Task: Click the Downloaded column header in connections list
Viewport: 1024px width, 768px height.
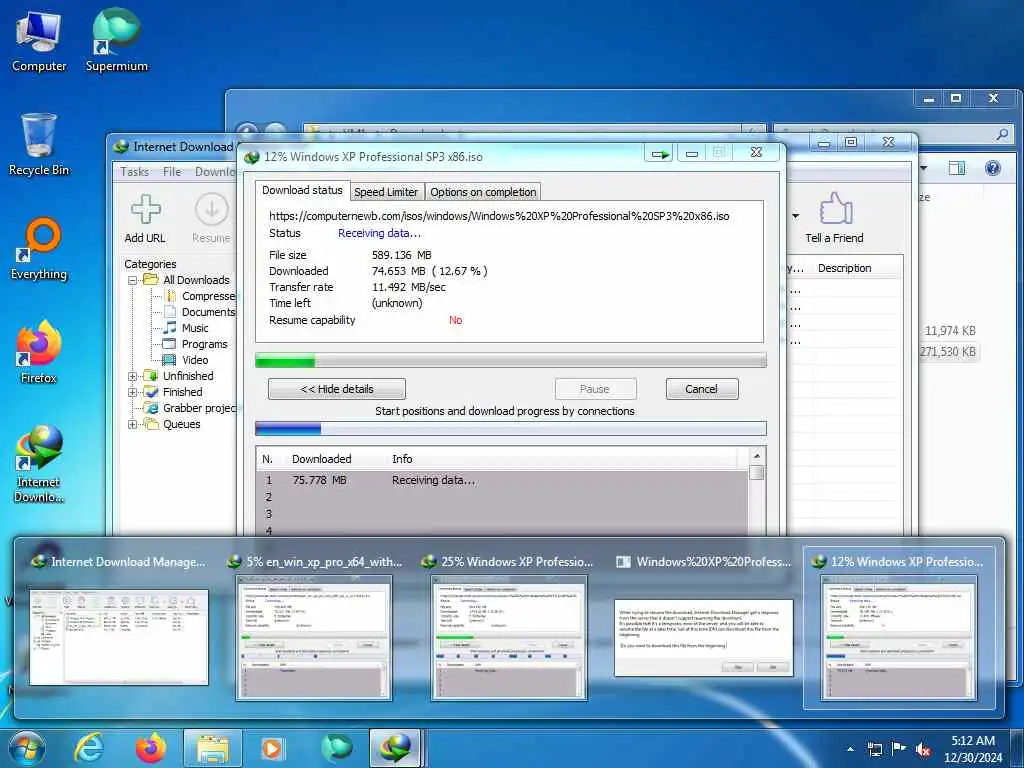Action: click(x=321, y=459)
